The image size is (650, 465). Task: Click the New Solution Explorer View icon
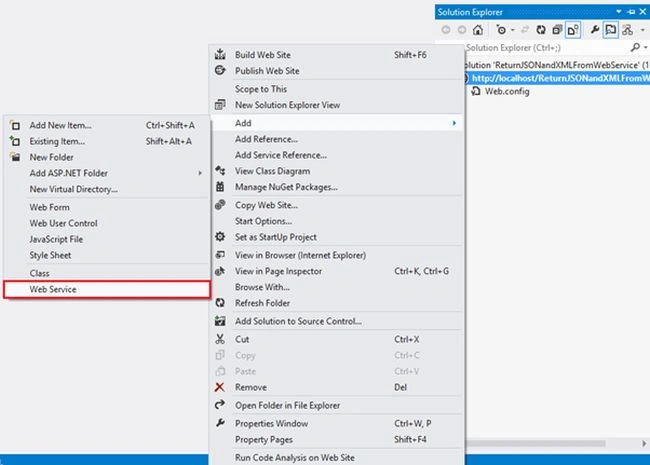[220, 105]
